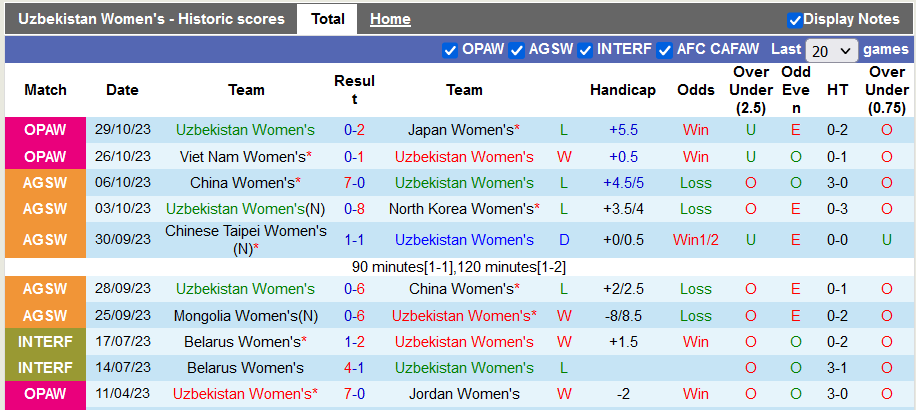Switch to the Home tab
Screen dimensions: 916x410
[x=390, y=19]
